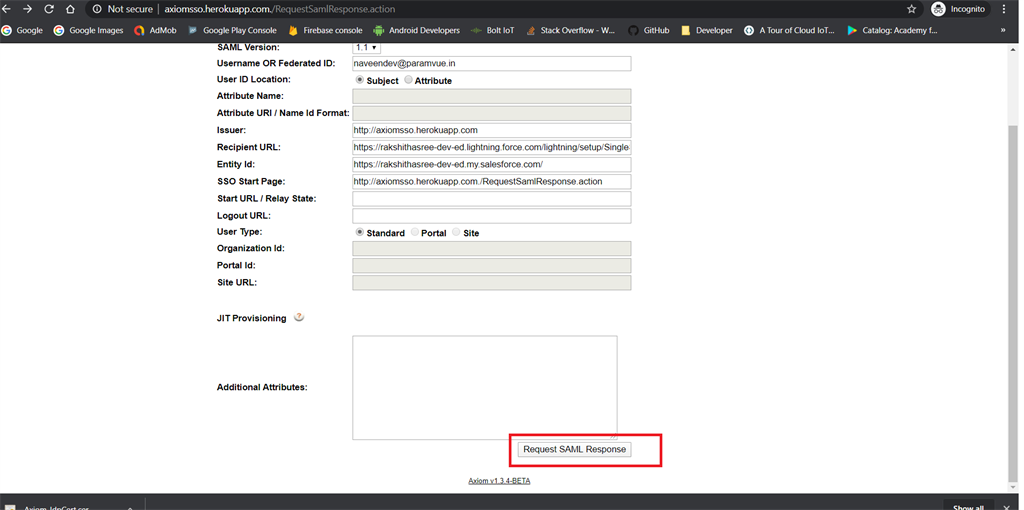Click the "SAML Version:" label
This screenshot has height=510, width=1024.
point(248,48)
